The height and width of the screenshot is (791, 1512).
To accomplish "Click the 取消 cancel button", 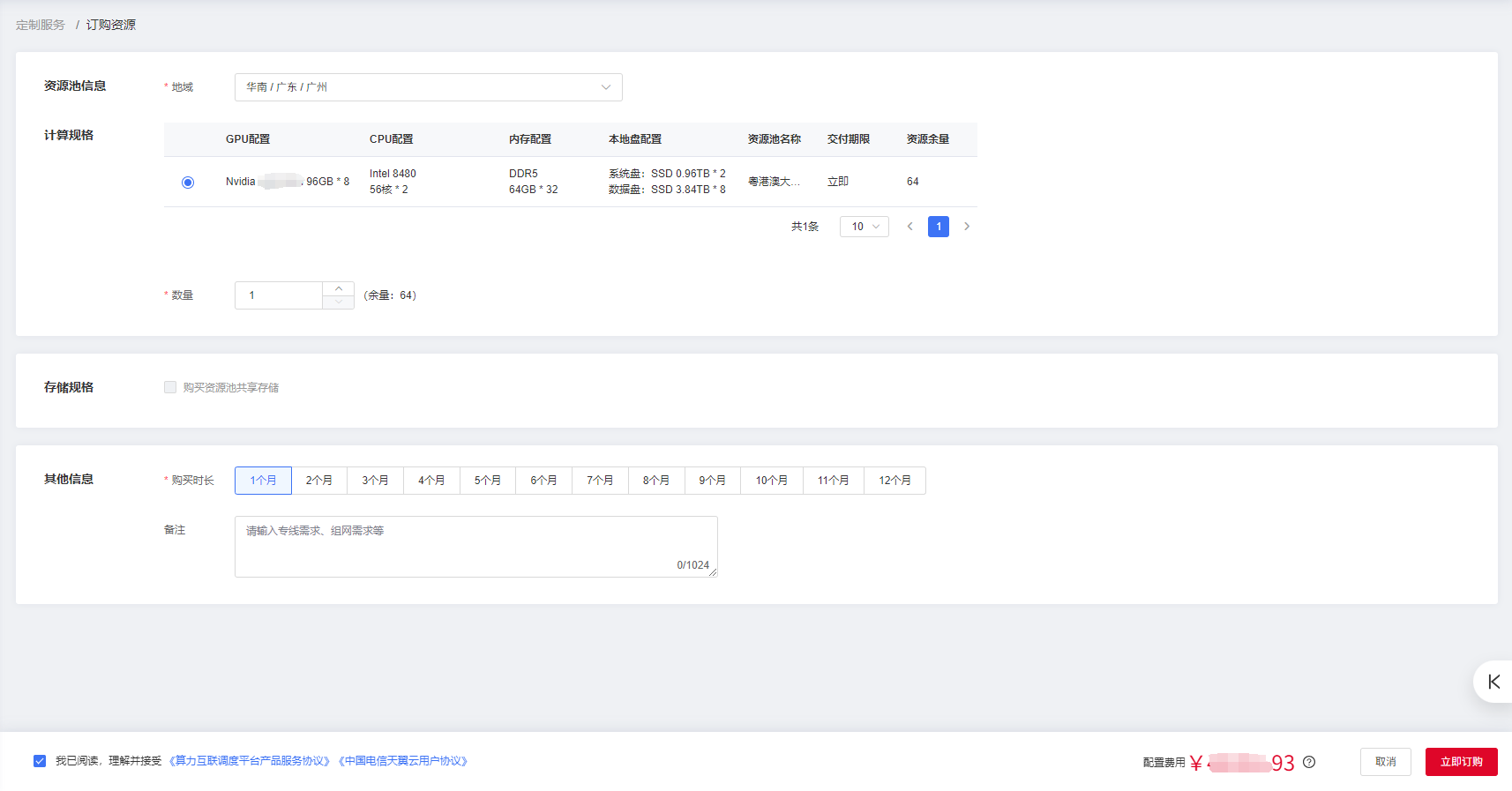I will pos(1386,762).
